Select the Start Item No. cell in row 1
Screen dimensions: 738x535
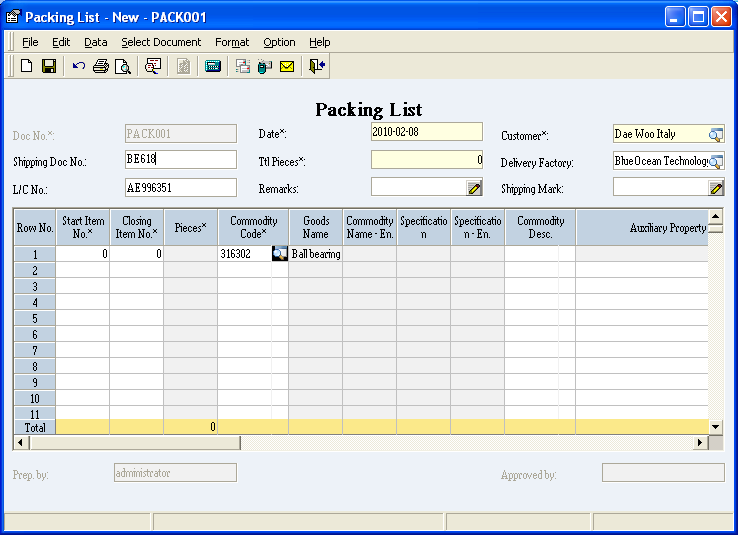[x=83, y=254]
